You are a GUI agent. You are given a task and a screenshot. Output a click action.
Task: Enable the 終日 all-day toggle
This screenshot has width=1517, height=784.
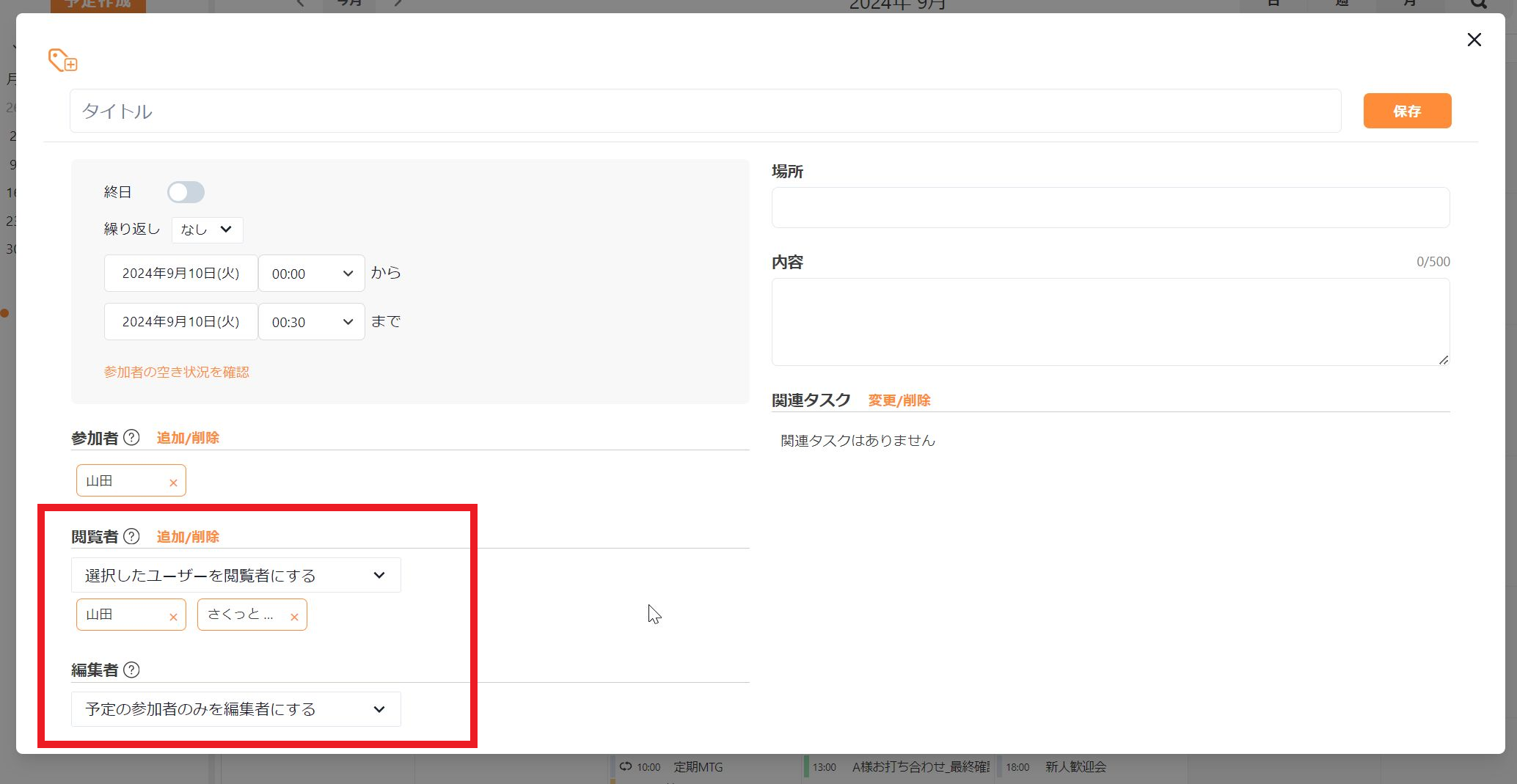186,191
